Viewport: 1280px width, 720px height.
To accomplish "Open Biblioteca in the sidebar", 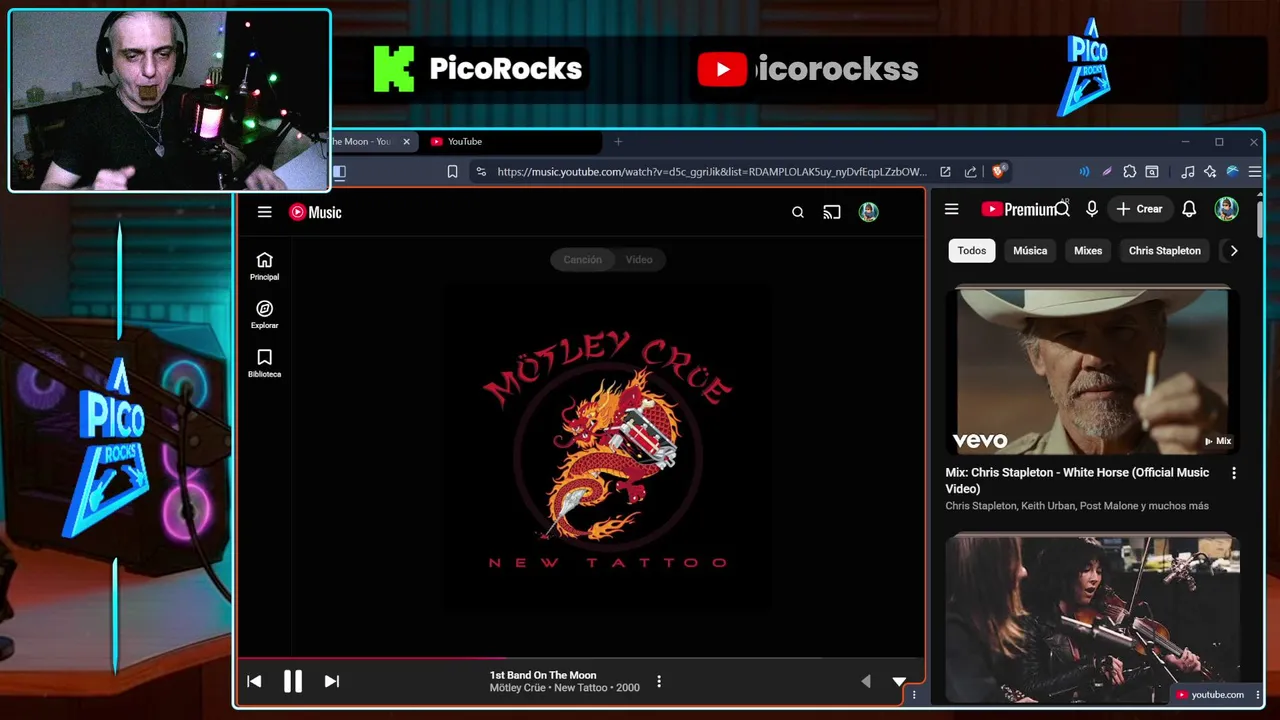I will click(264, 363).
